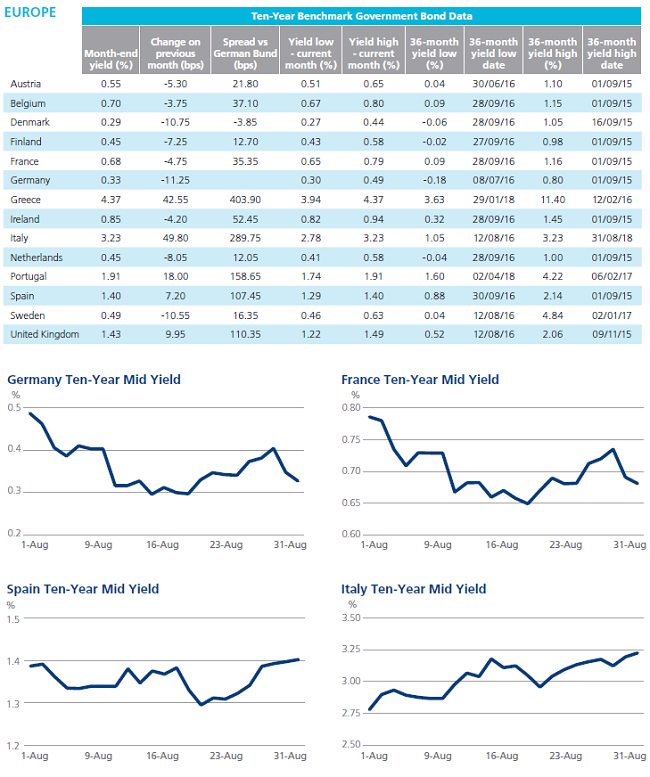Screen dimensions: 650x777
Task: Click the EUROPE section heading
Action: point(30,12)
